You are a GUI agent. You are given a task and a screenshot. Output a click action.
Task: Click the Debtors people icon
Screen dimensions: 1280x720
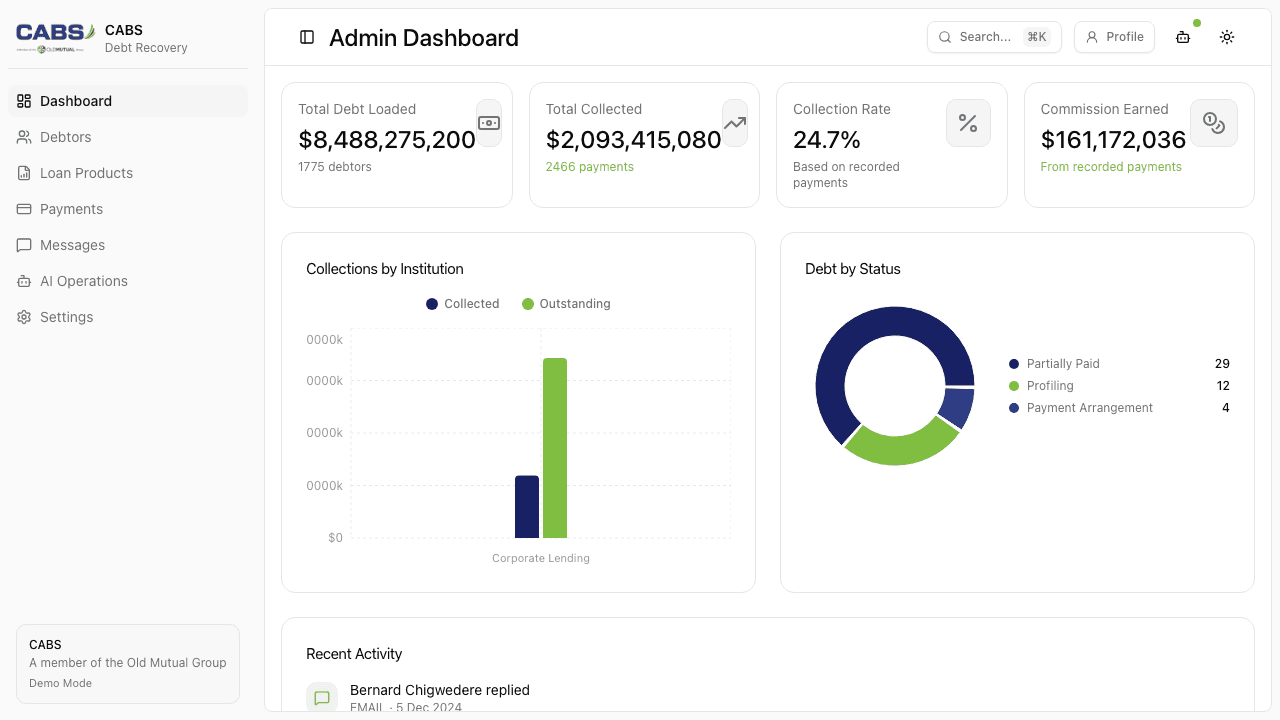(x=22, y=137)
